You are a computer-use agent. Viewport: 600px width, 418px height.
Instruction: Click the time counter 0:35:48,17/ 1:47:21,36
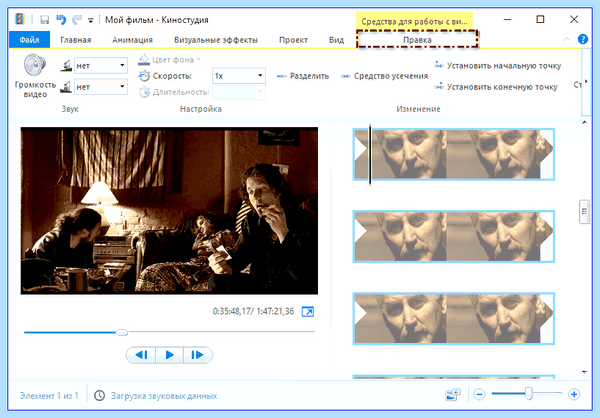pos(253,311)
